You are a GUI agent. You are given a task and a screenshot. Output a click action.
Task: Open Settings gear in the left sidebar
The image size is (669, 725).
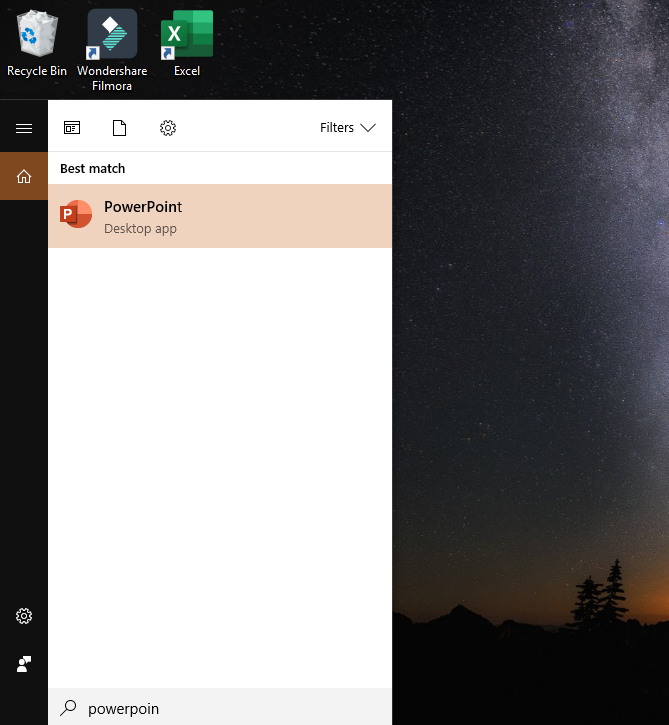pyautogui.click(x=24, y=616)
